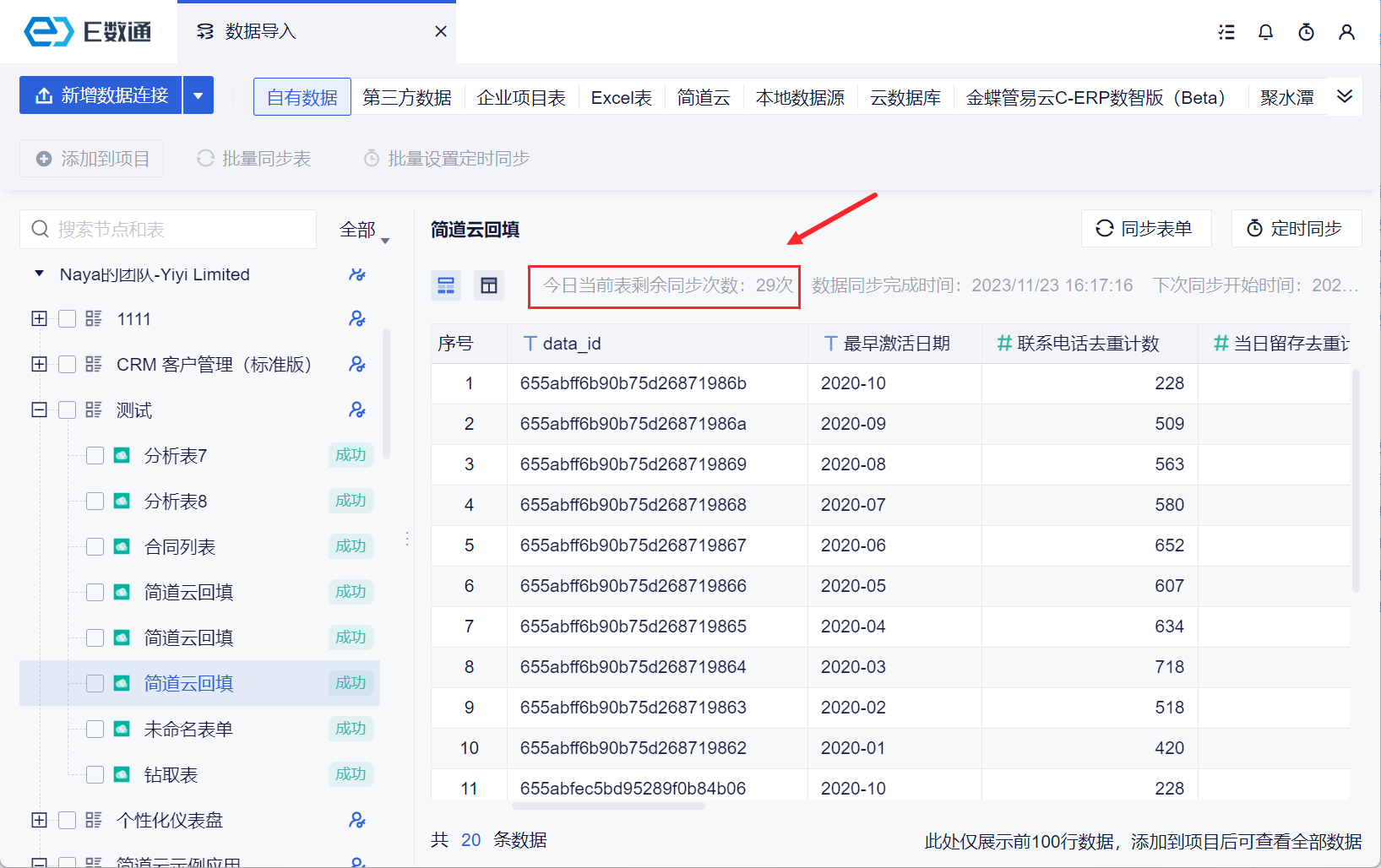Open the dropdown arrow next to 新增数据连接

tap(198, 95)
